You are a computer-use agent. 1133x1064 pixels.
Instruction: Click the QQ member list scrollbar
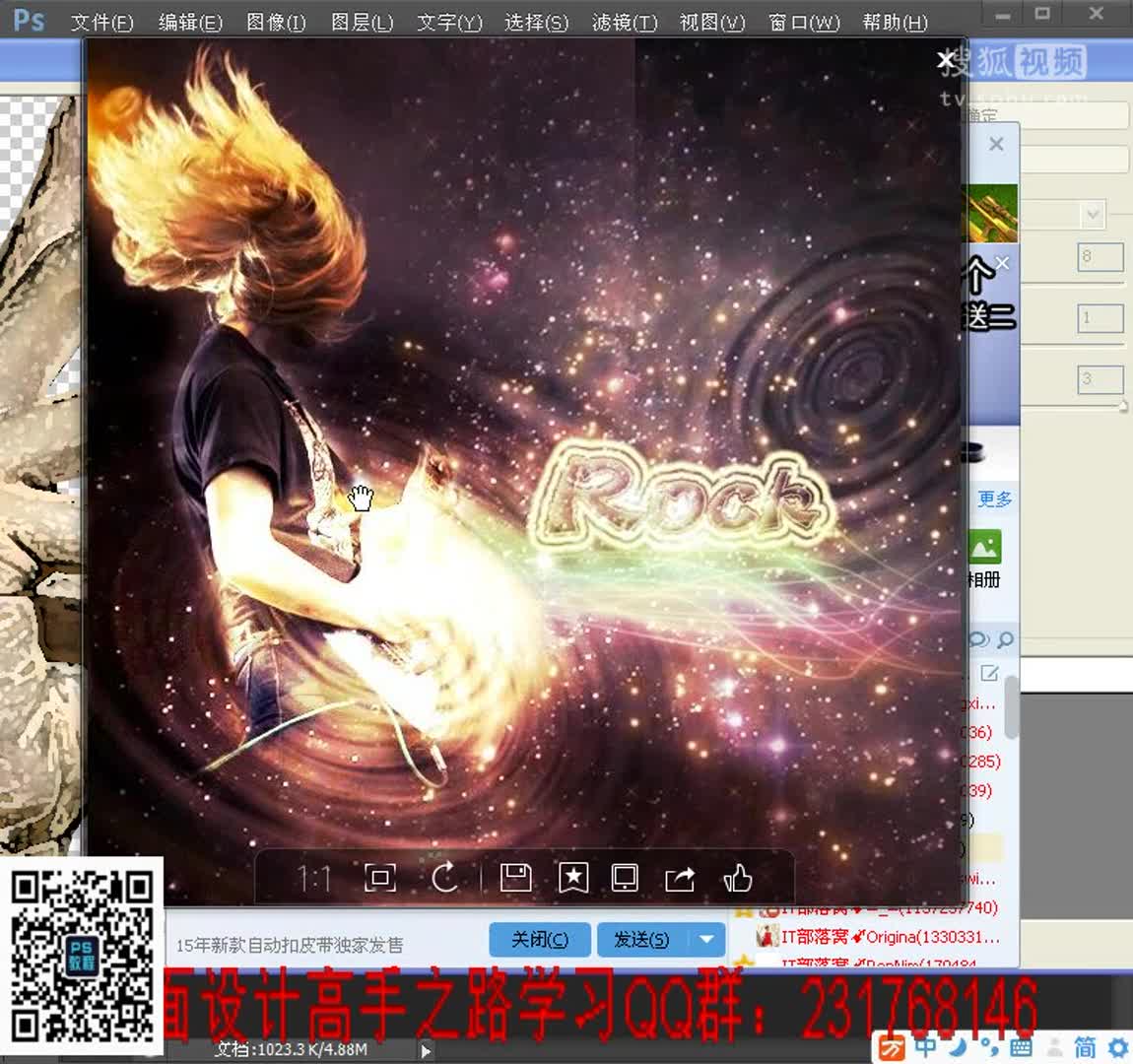1012,707
